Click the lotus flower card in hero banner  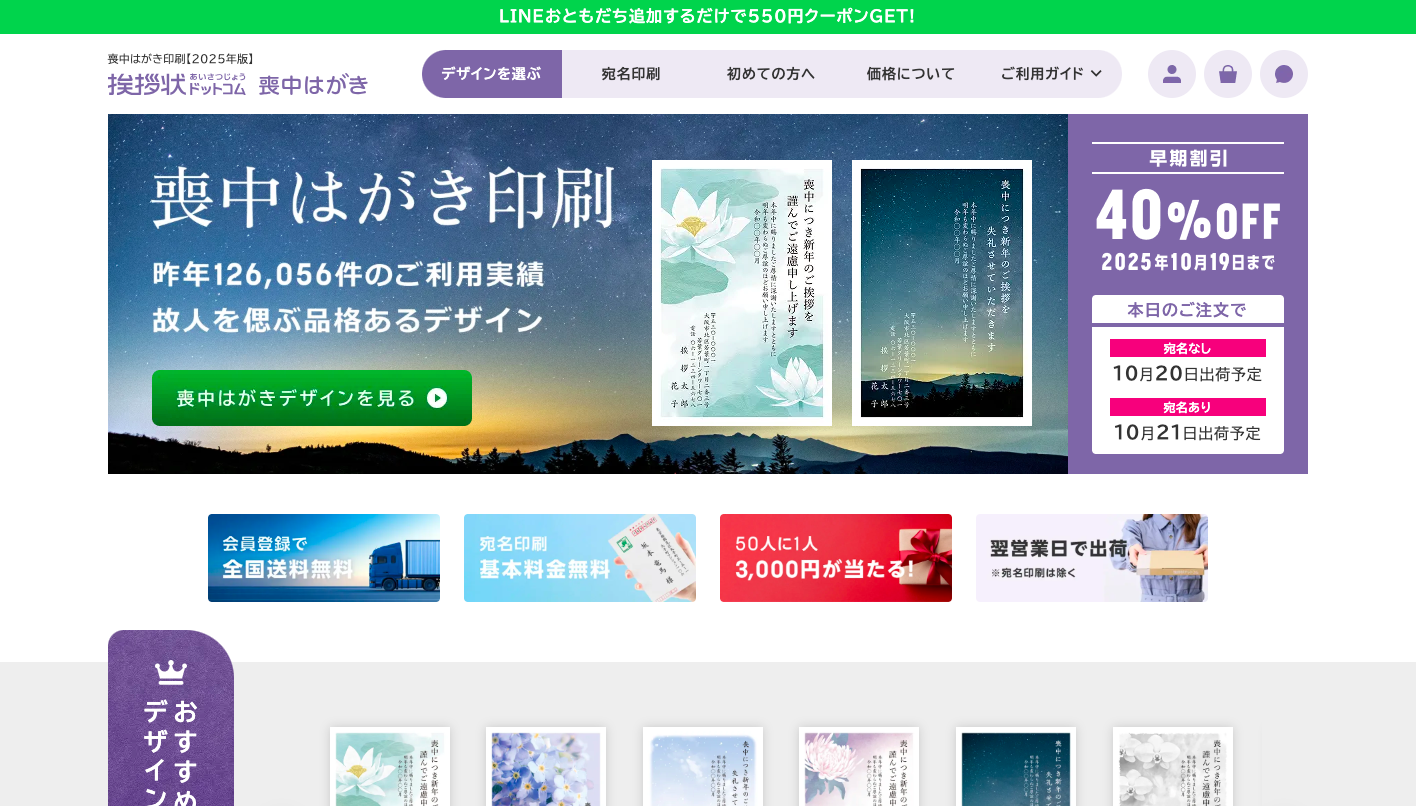742,293
